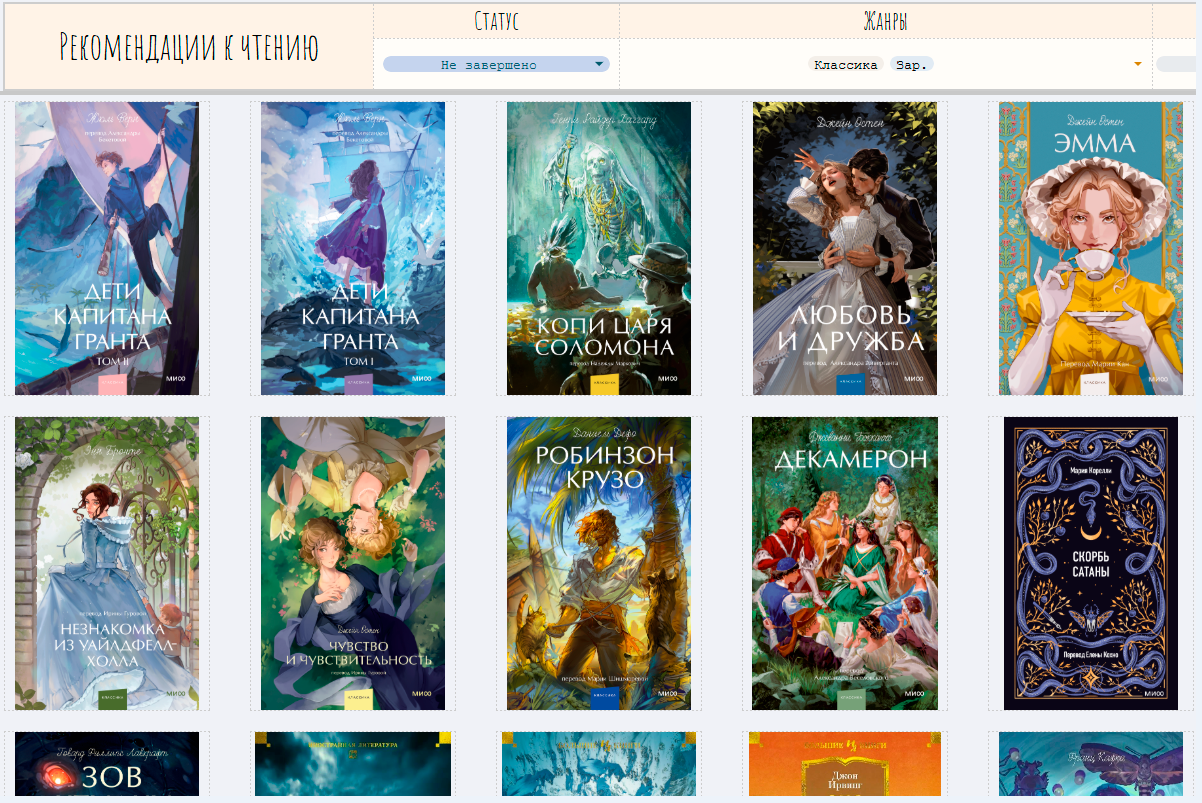Open the "Любовь и дружба" book cover

[845, 249]
